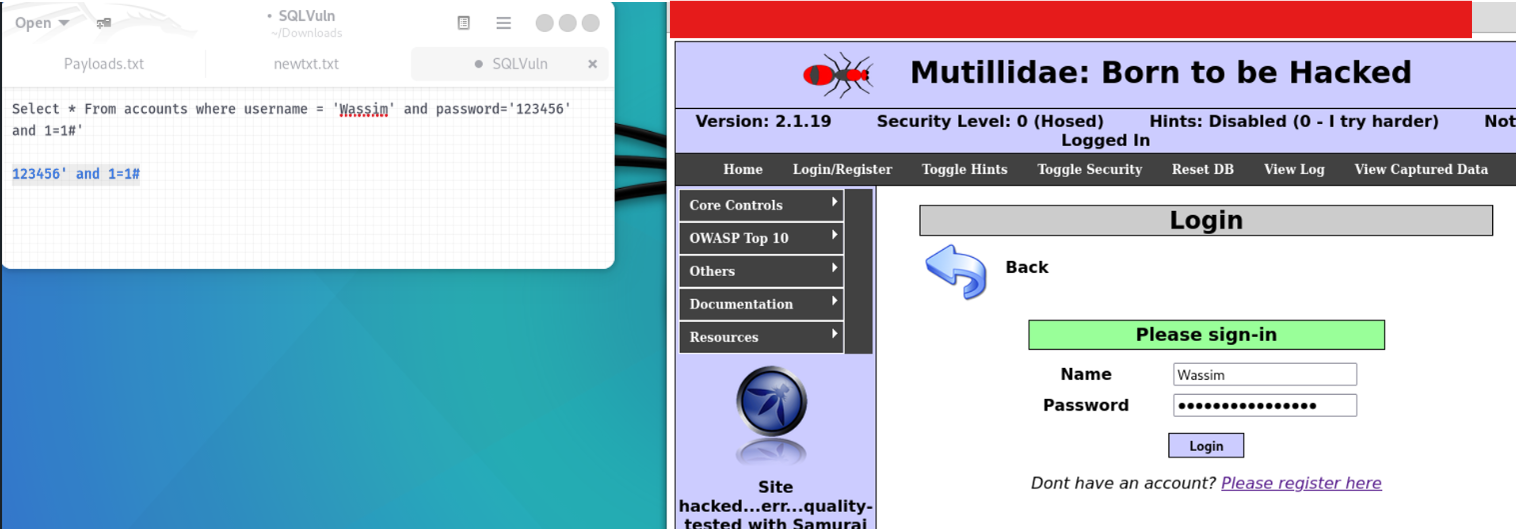The image size is (1516, 529).
Task: Click the OWASP dragonfly logo in sidebar
Action: (771, 403)
